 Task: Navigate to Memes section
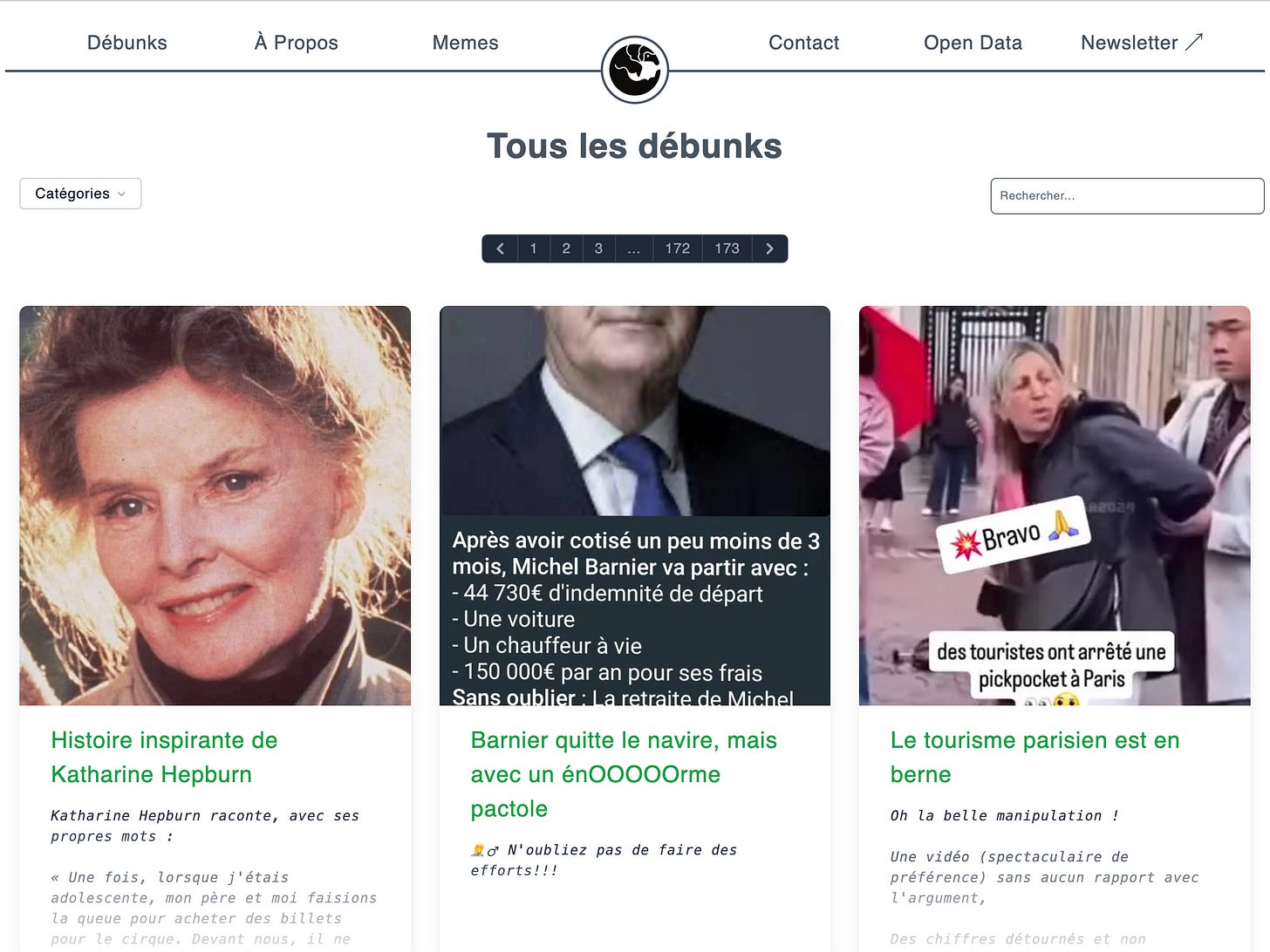tap(465, 43)
